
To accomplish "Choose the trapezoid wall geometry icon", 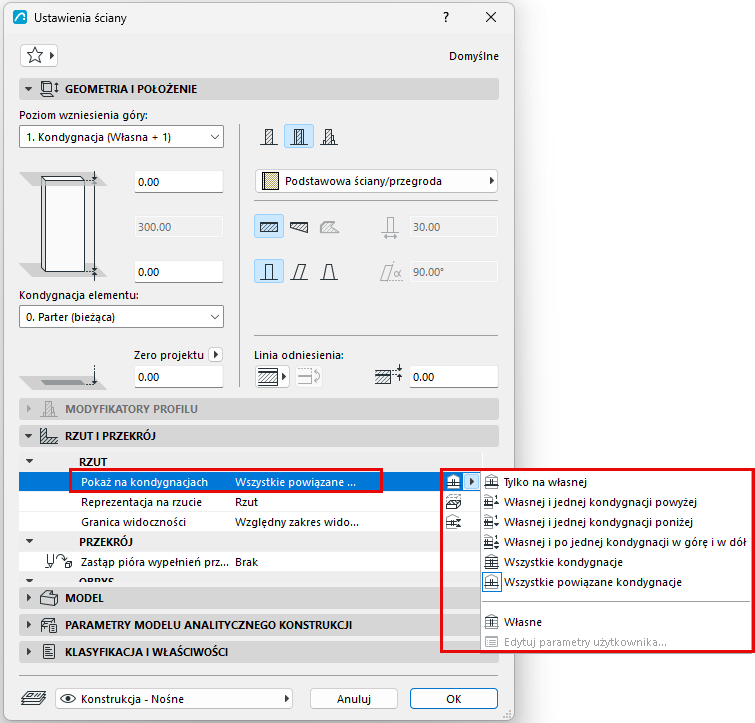I will point(299,227).
